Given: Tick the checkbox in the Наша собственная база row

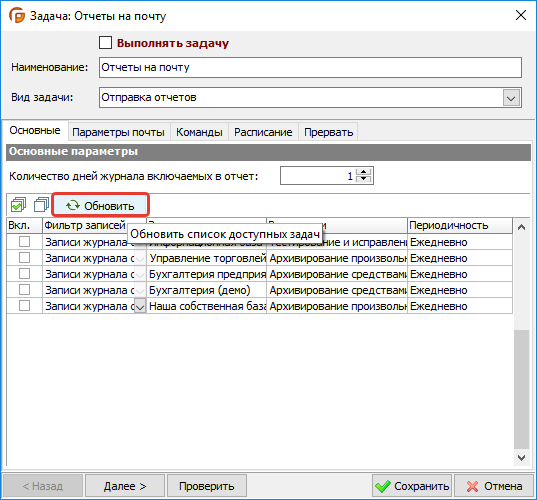Looking at the screenshot, I should (24, 305).
